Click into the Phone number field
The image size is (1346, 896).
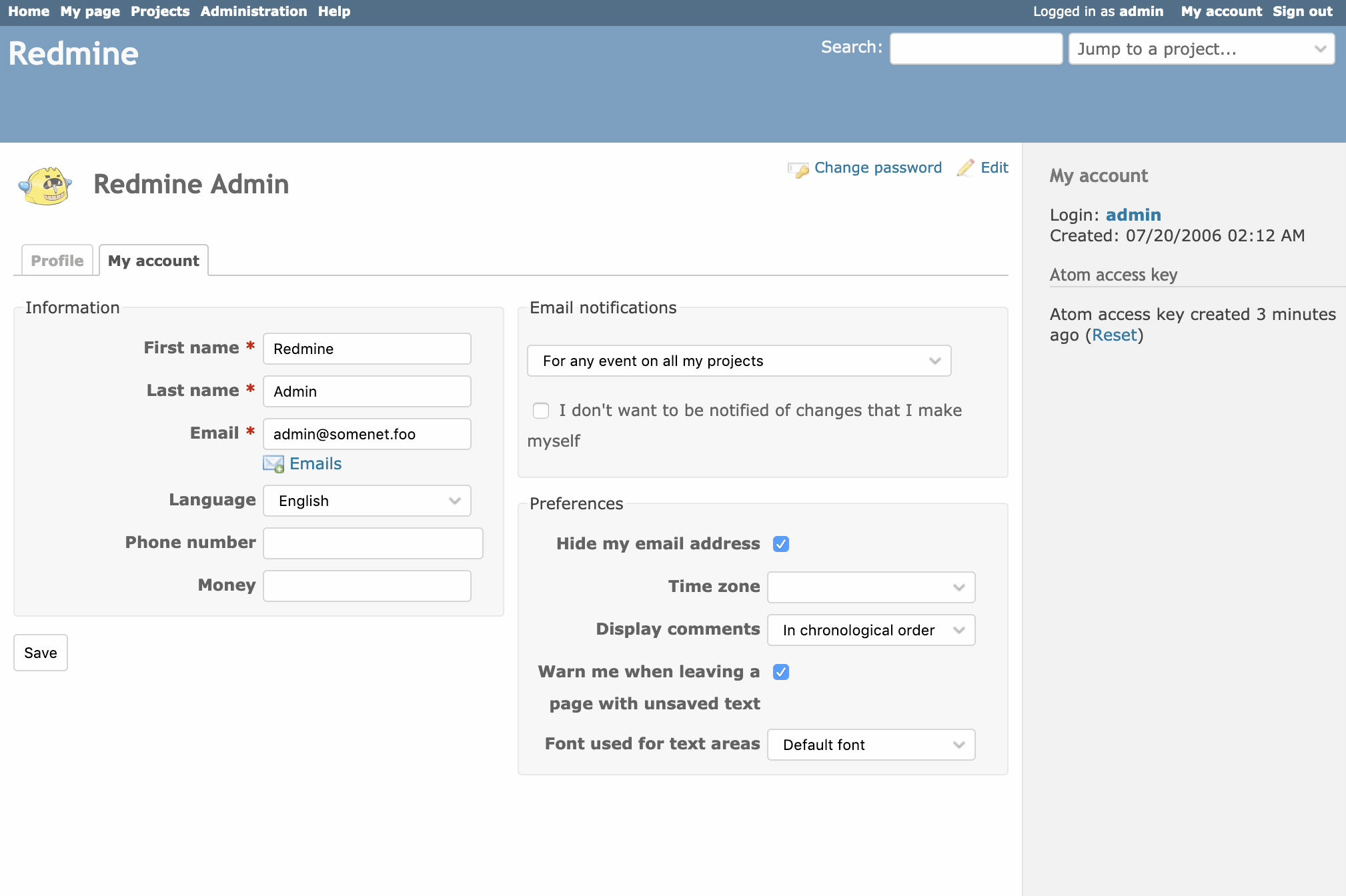point(373,543)
